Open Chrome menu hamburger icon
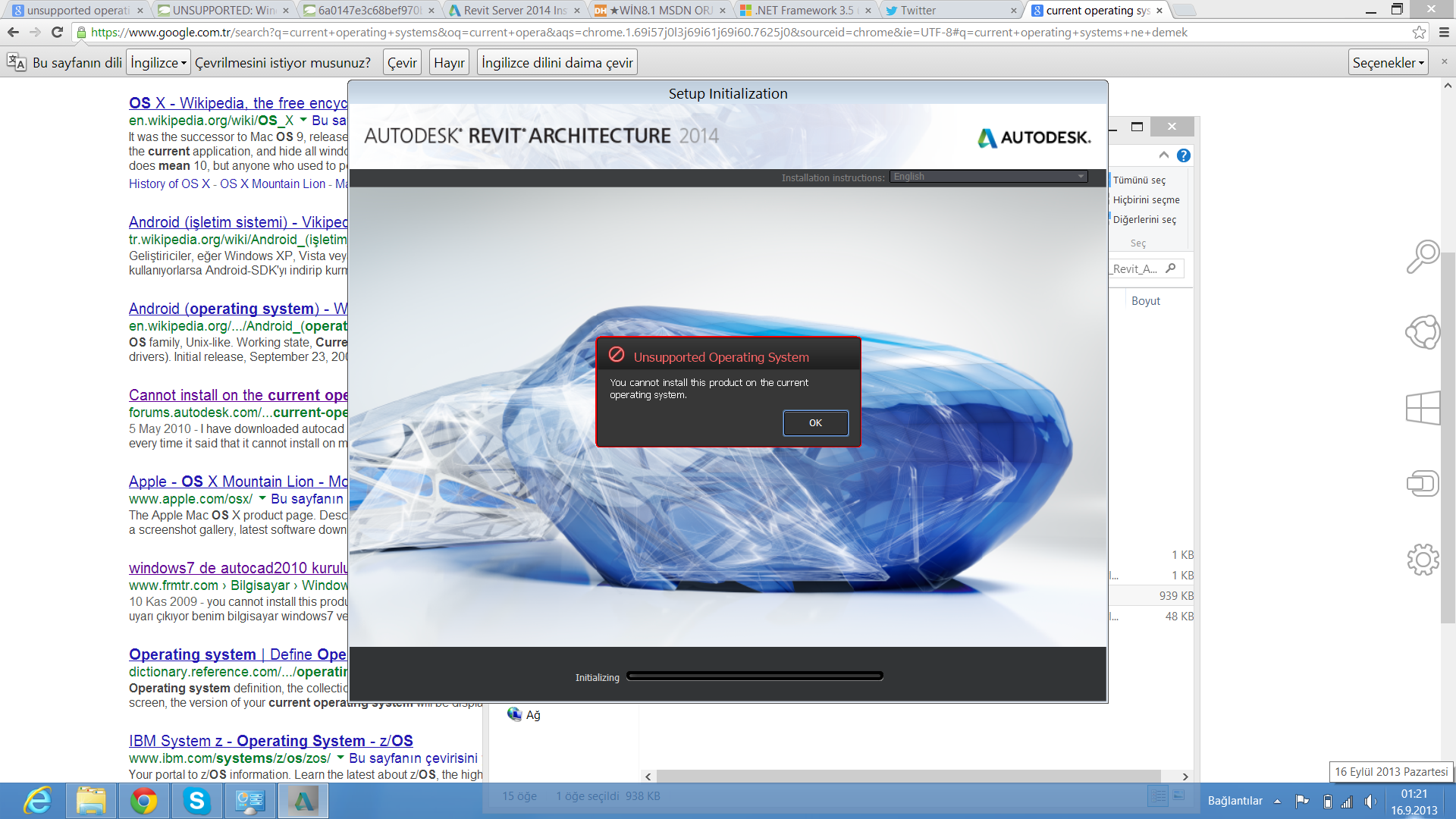 click(x=1444, y=32)
